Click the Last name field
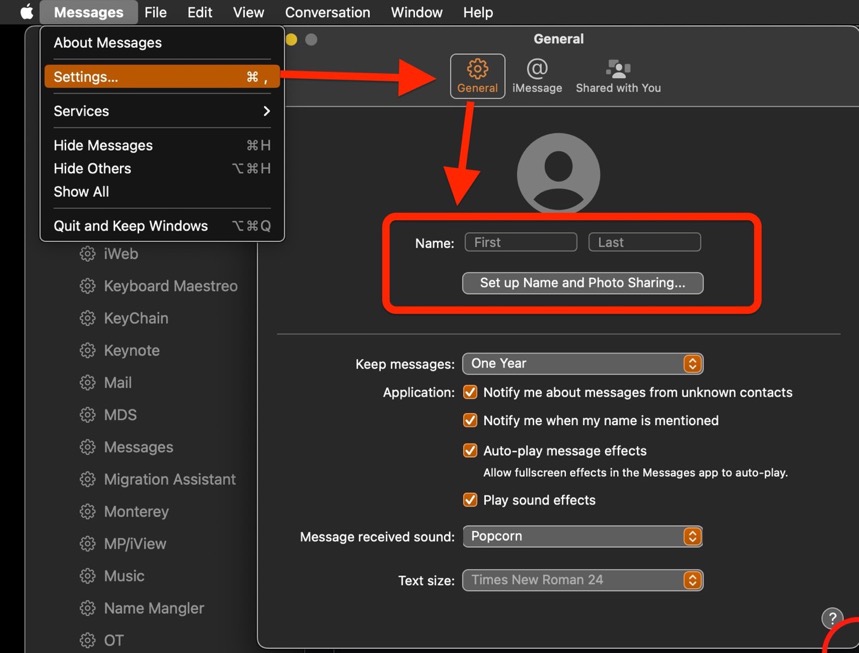The height and width of the screenshot is (653, 859). (x=644, y=242)
